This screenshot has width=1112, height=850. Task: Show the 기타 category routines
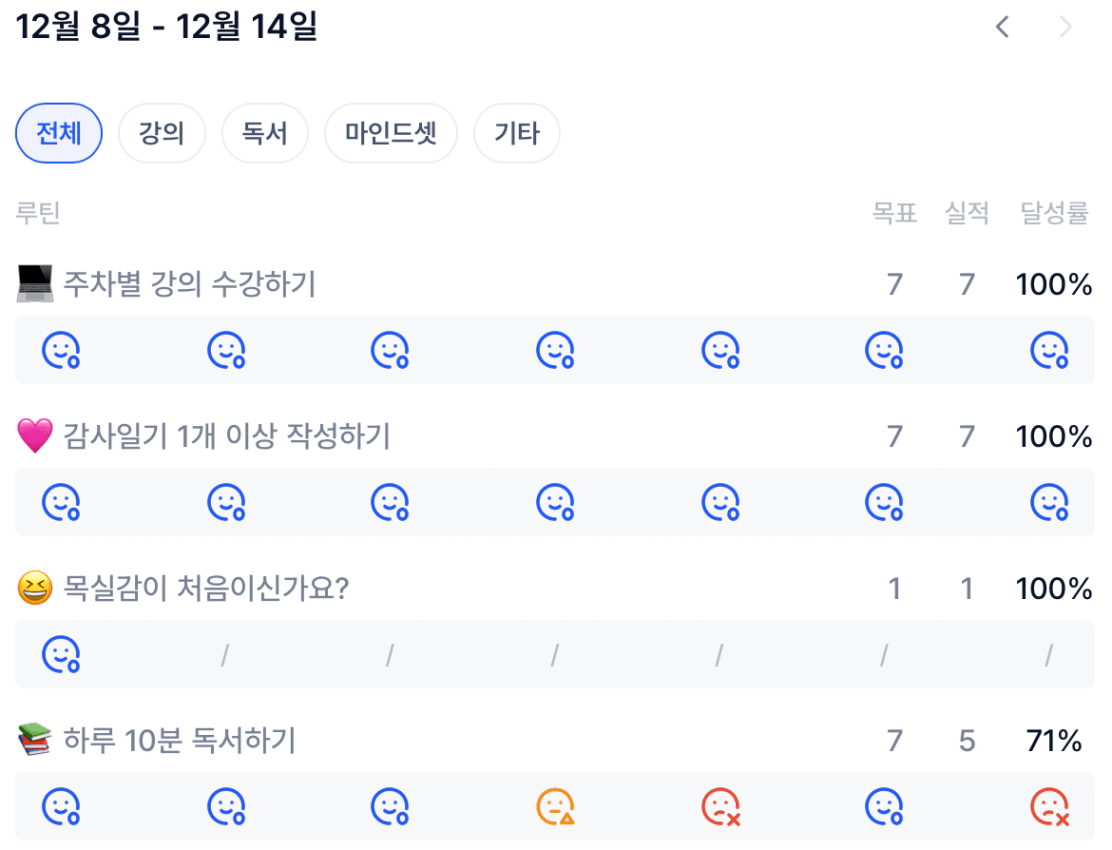(x=517, y=133)
